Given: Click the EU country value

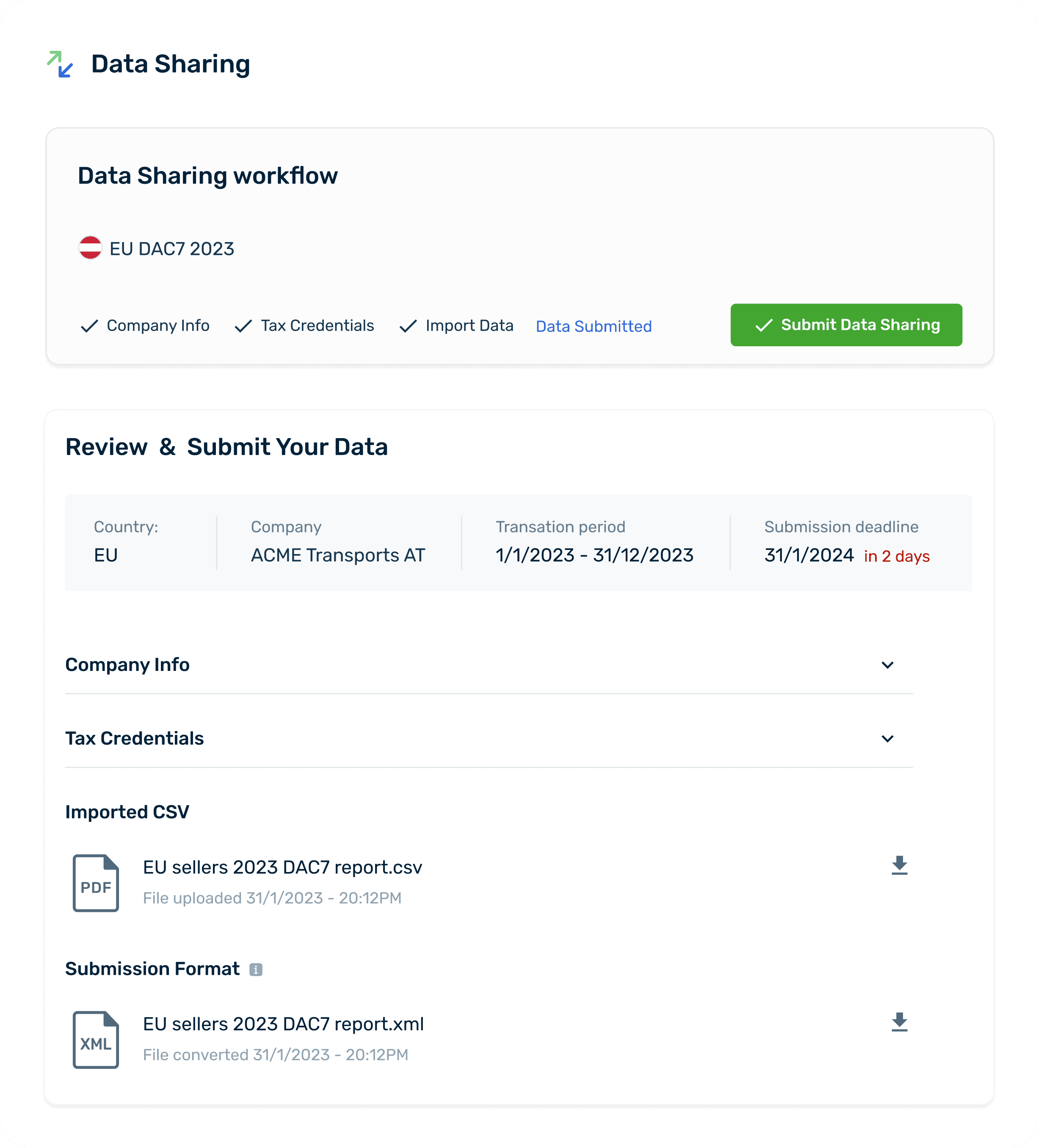Looking at the screenshot, I should [x=105, y=555].
